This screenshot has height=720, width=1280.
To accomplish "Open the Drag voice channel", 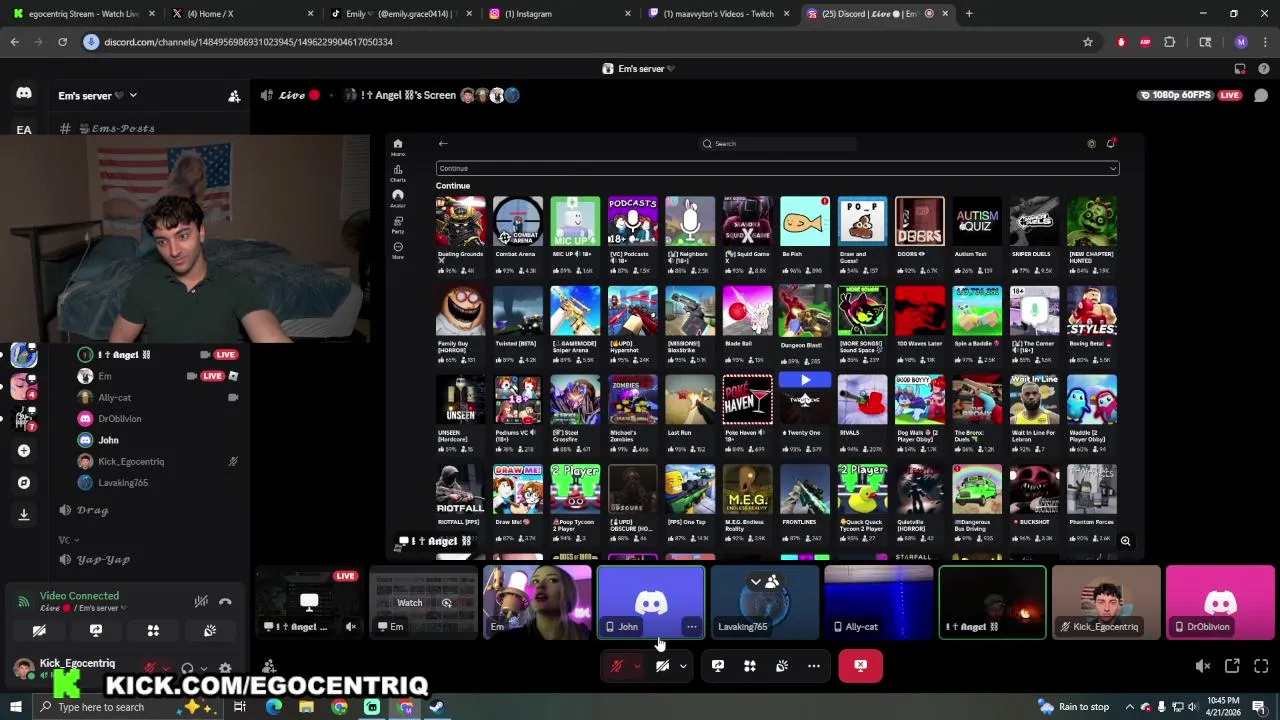I will coord(93,510).
